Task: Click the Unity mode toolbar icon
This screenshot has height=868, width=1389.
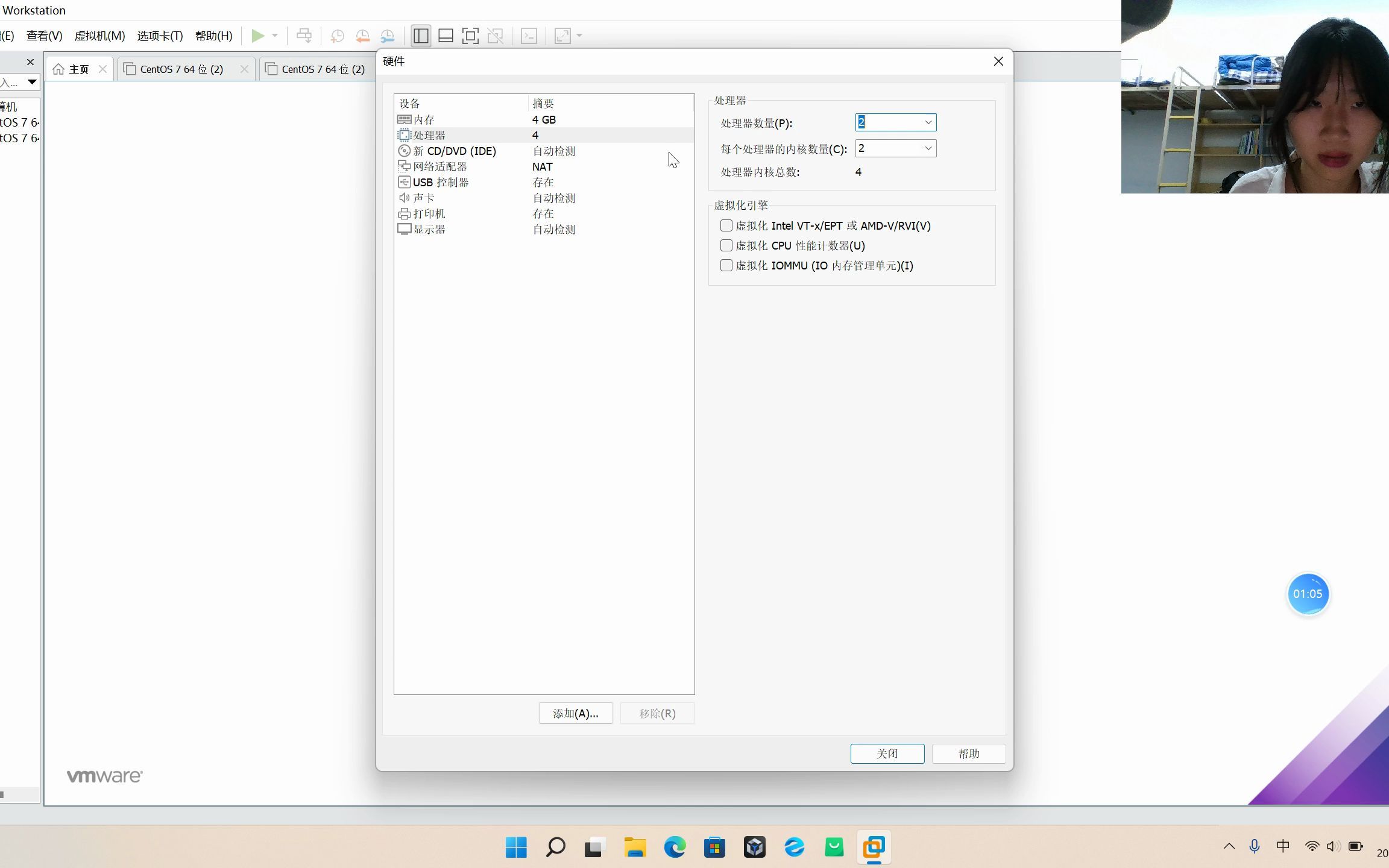Action: pyautogui.click(x=496, y=36)
